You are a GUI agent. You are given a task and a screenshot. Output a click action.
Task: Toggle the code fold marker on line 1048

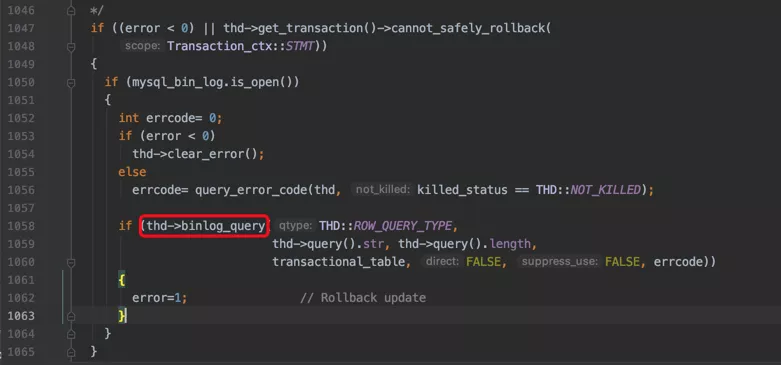[71, 46]
